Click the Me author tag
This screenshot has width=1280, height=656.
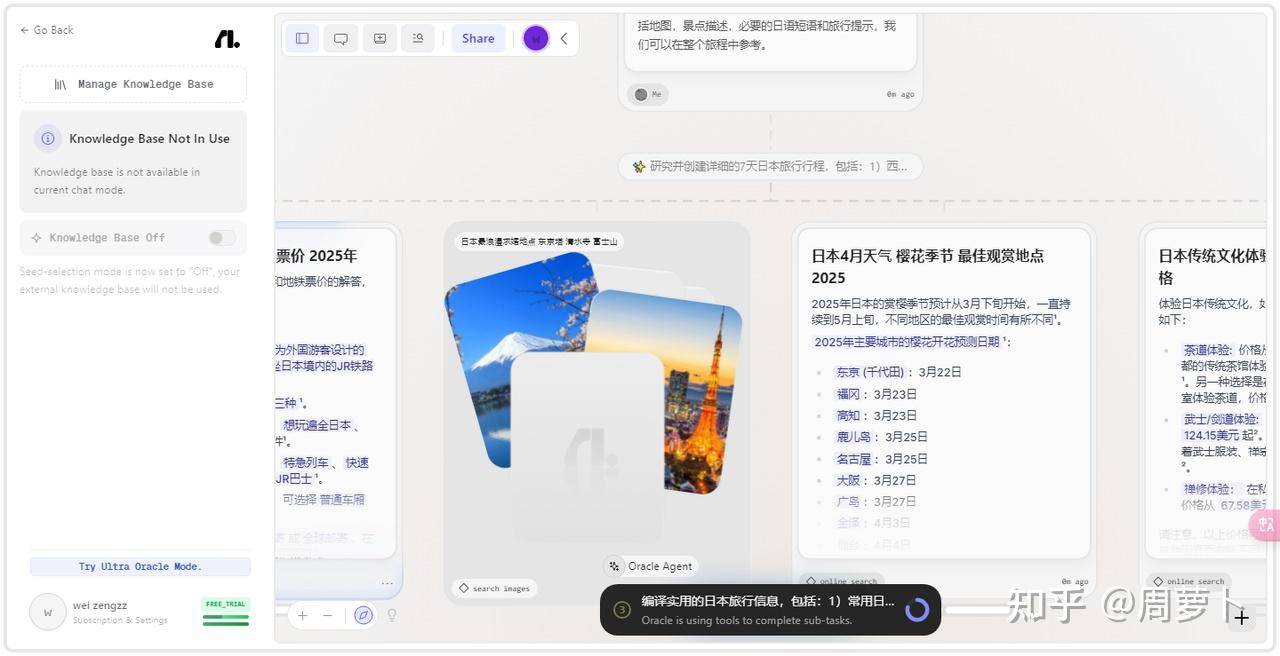(x=648, y=94)
